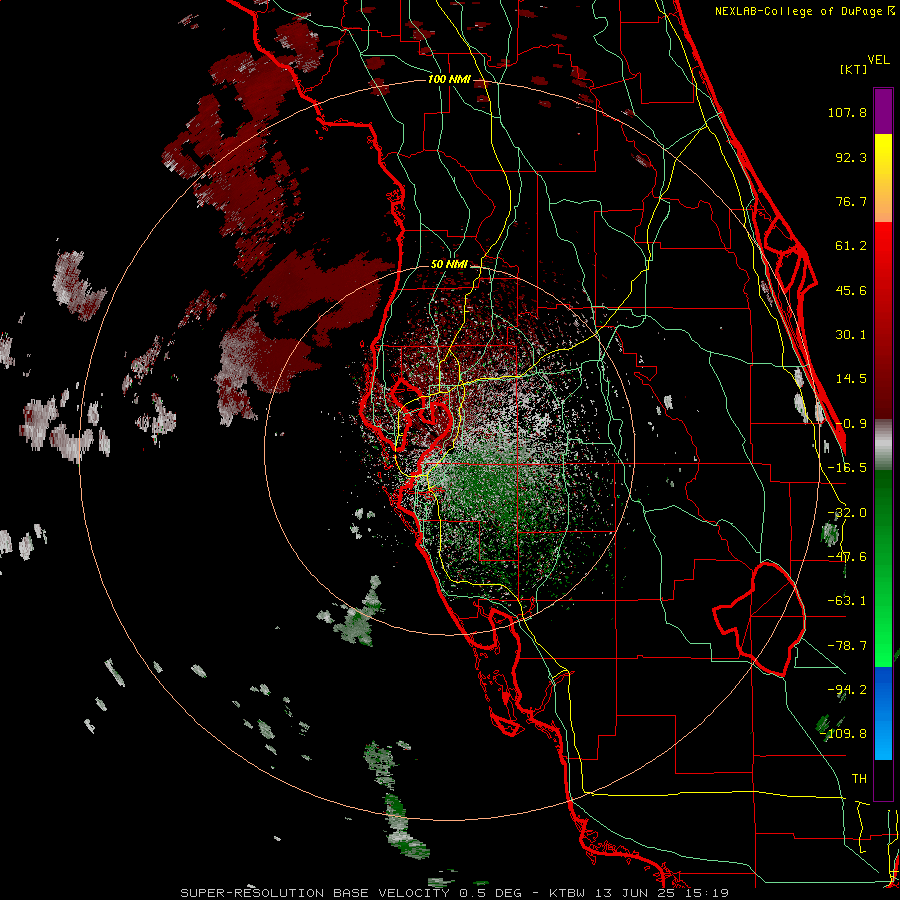Screen dimensions: 900x900
Task: Click the TH threshold label in legend
Action: pos(859,779)
